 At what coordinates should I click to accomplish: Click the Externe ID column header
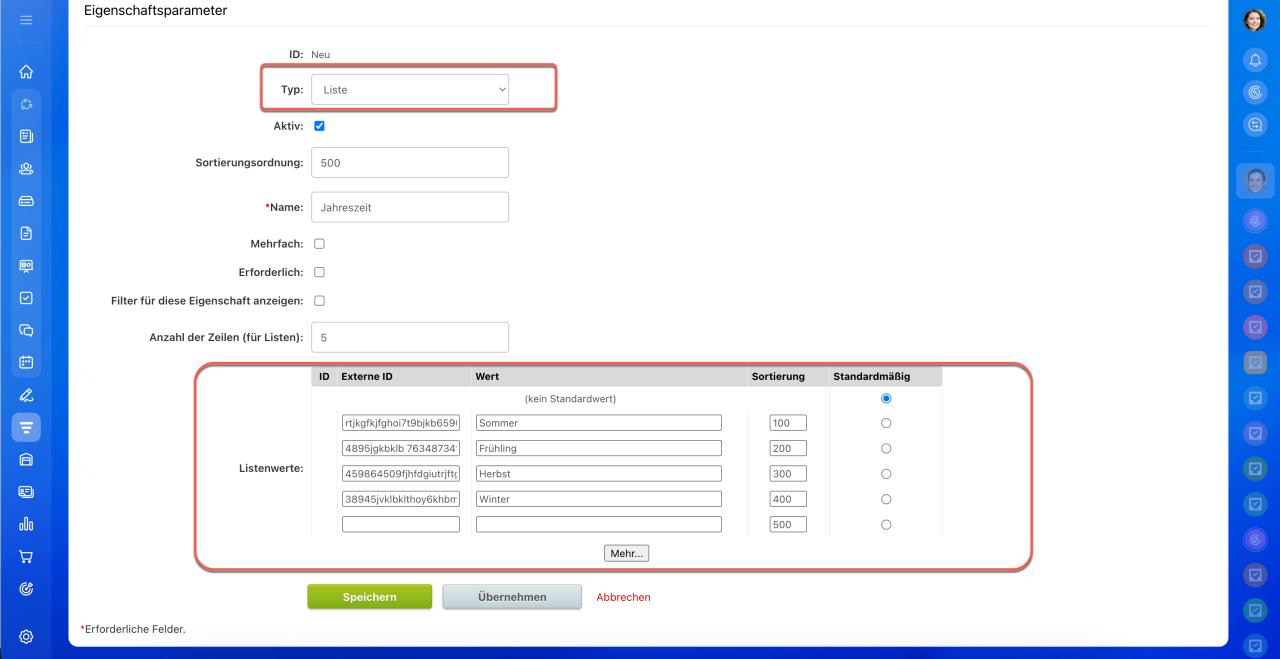[367, 376]
